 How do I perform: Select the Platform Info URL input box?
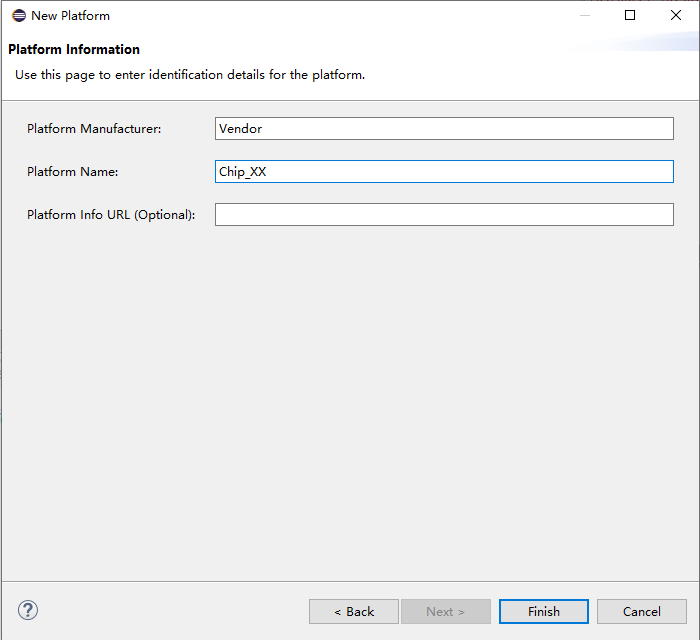[x=444, y=215]
